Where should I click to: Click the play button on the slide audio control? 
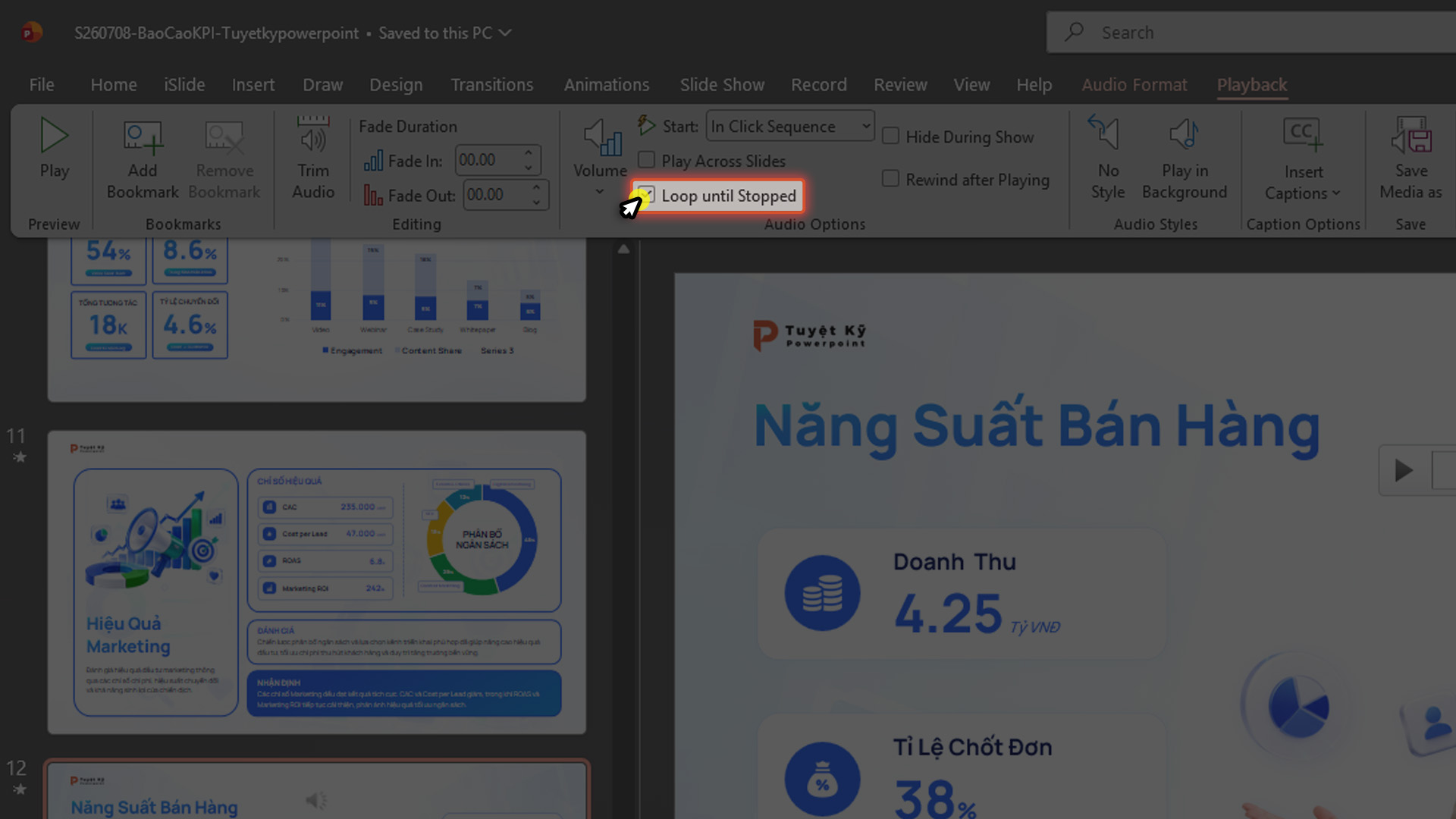tap(1404, 471)
